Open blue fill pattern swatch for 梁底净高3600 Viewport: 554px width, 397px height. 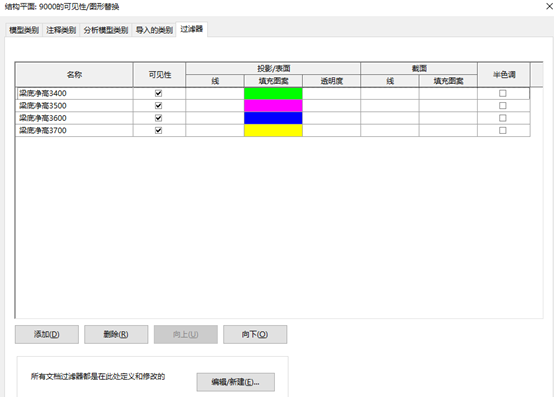(x=273, y=118)
